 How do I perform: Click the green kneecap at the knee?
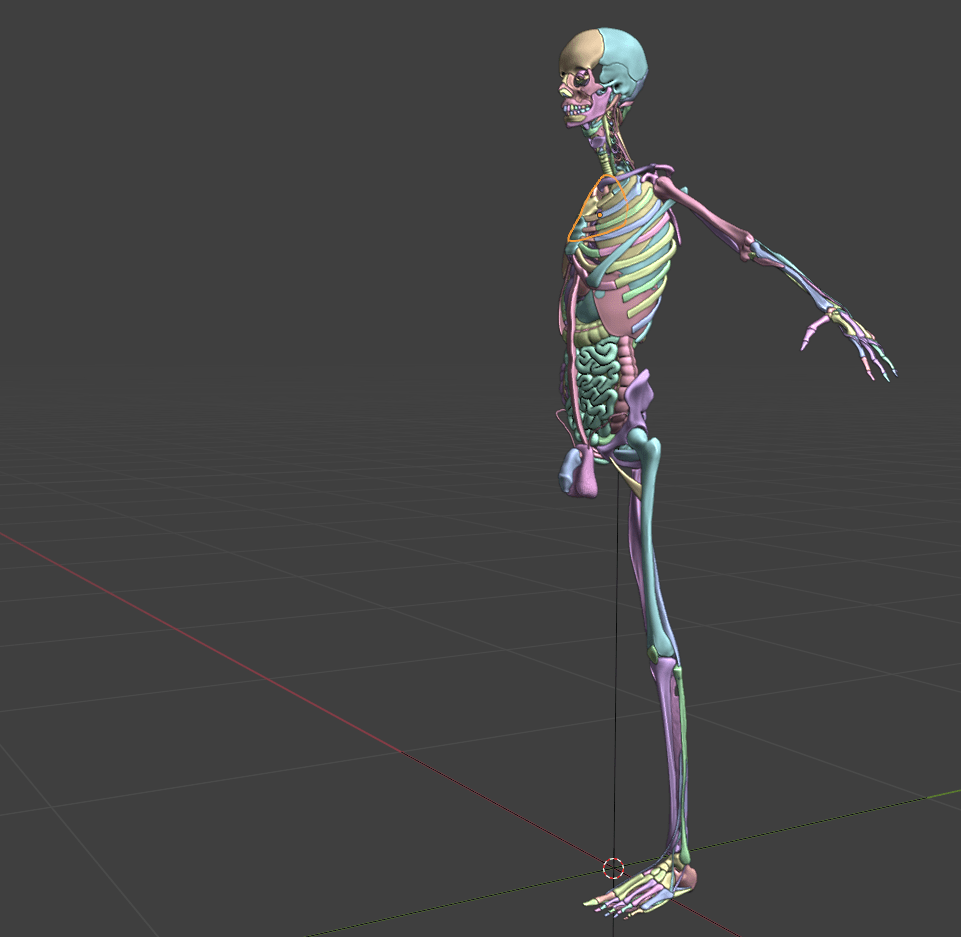tap(656, 653)
